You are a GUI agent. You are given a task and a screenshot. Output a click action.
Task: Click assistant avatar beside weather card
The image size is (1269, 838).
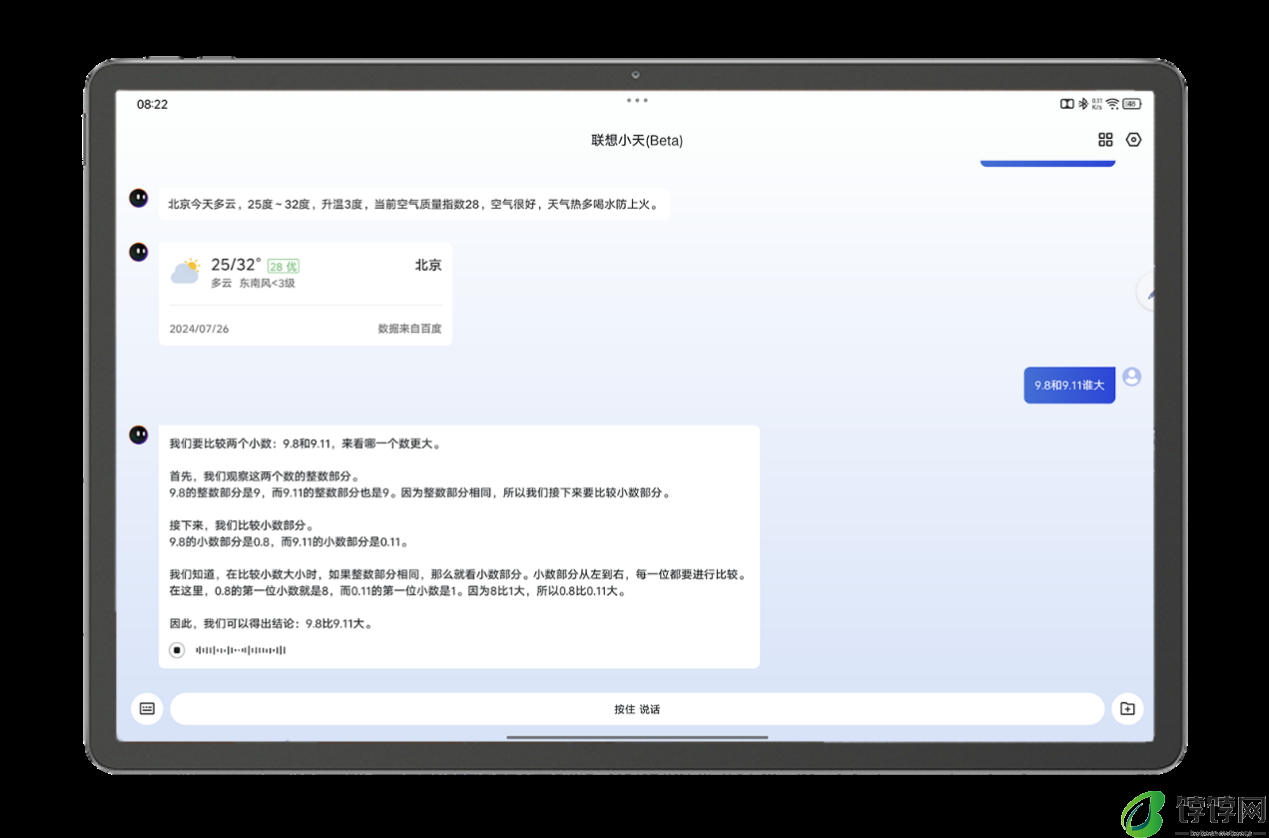coord(139,252)
